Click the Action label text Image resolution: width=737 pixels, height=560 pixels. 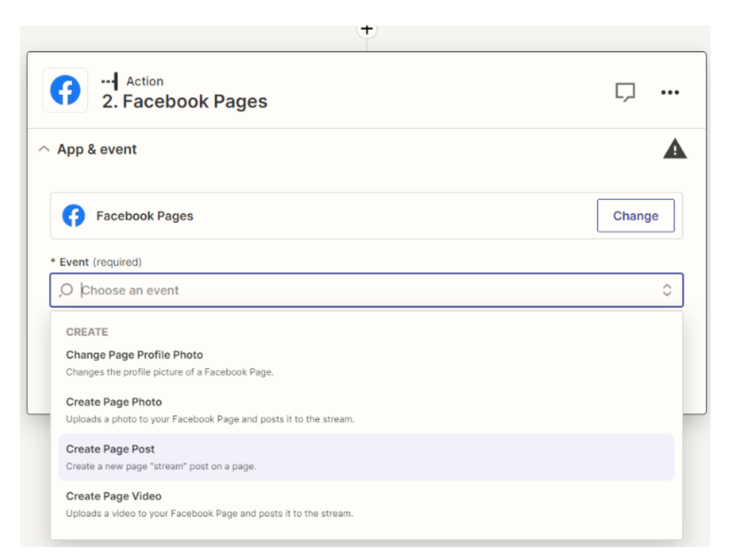tap(145, 81)
